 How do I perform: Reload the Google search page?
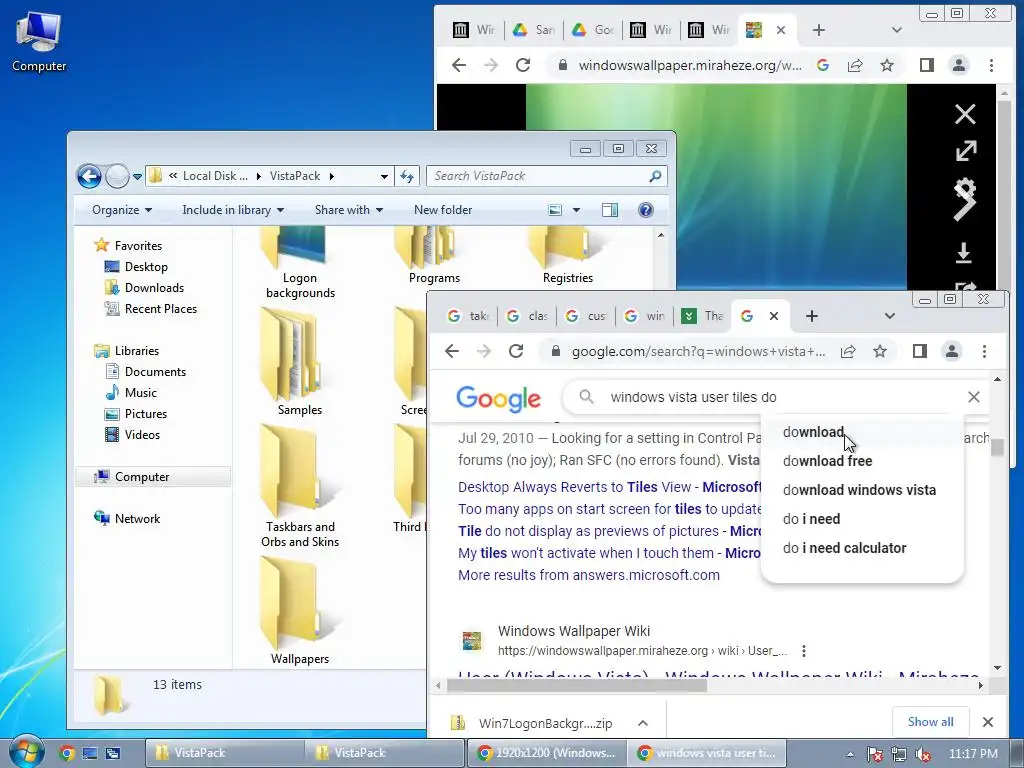coord(516,351)
